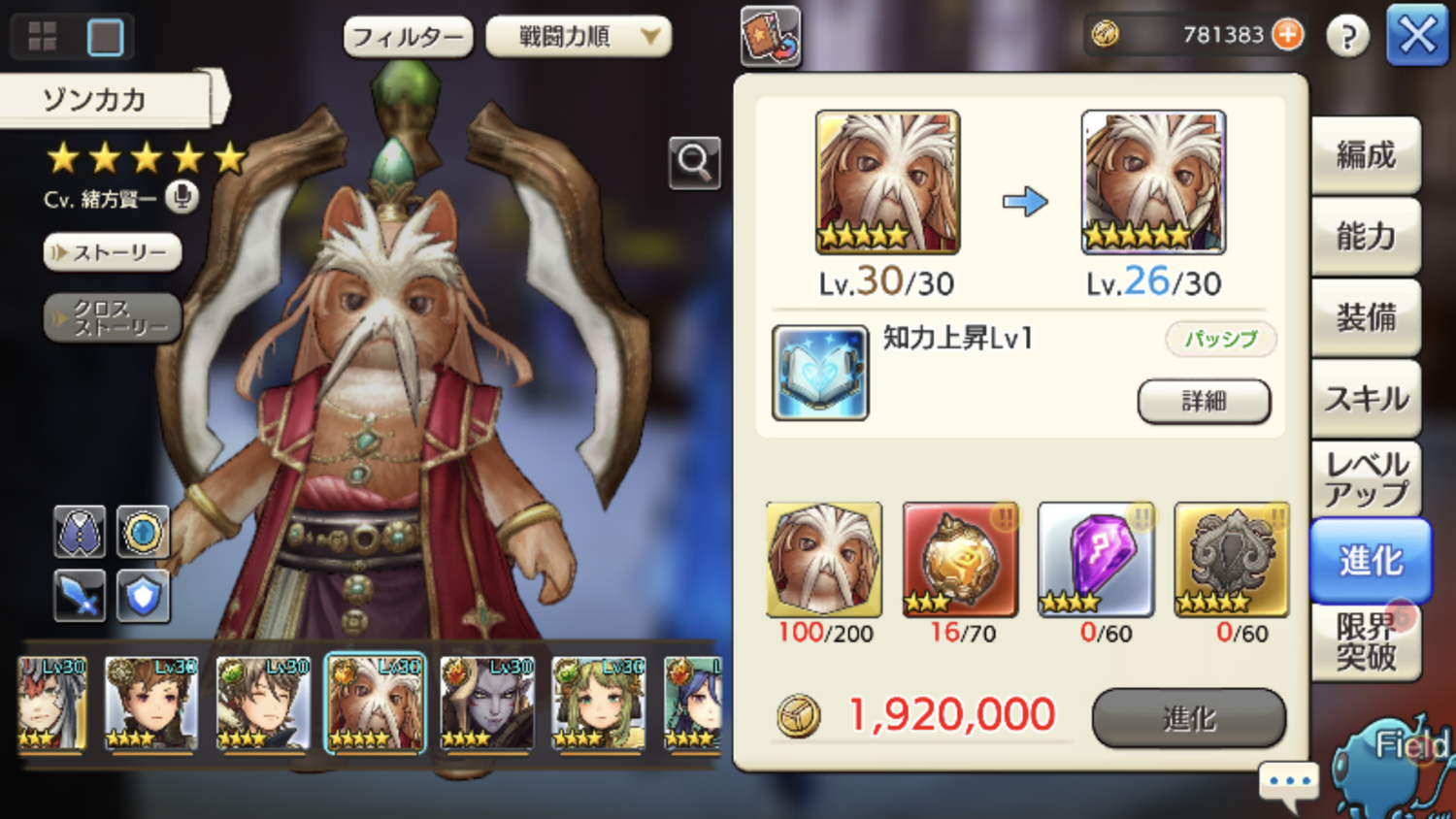Tap the card book swap icon
This screenshot has width=1456, height=819.
coord(771,37)
